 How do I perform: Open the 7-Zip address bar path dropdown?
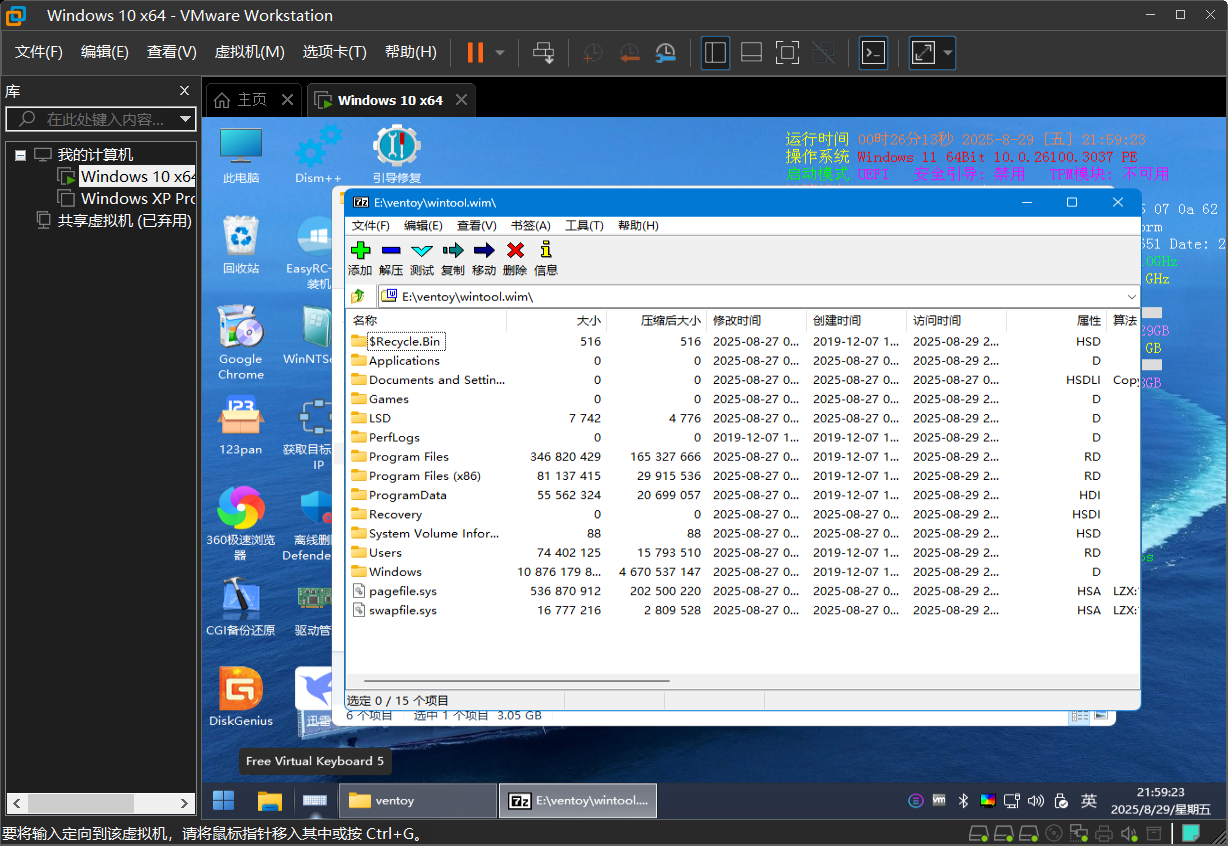[x=1131, y=296]
